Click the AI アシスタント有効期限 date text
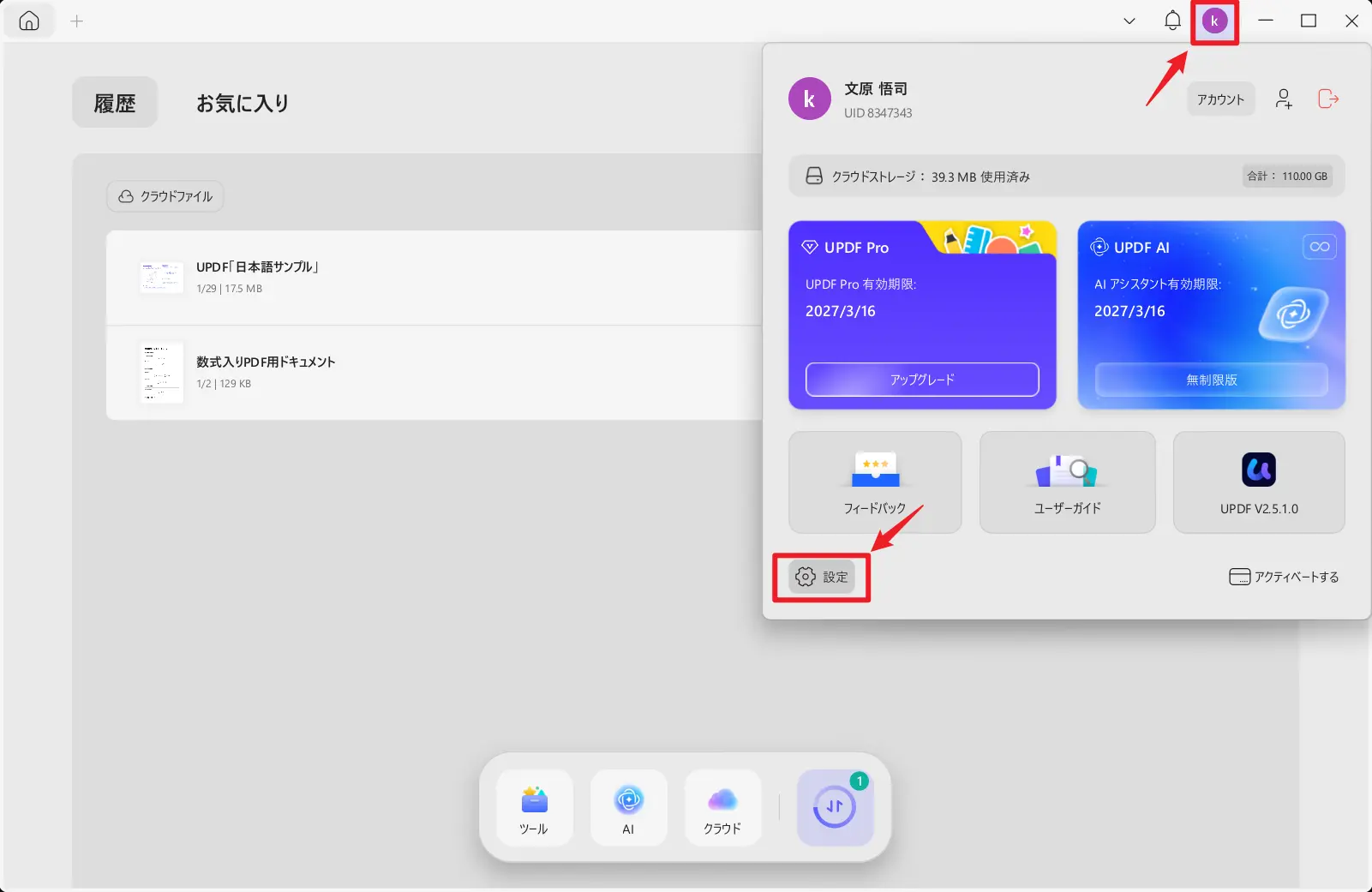 point(1129,312)
